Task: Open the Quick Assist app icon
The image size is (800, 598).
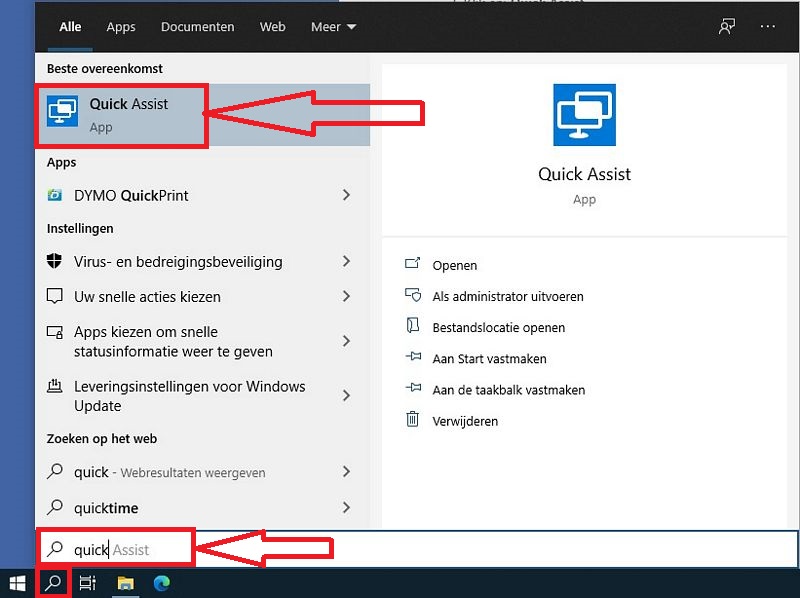Action: [62, 110]
